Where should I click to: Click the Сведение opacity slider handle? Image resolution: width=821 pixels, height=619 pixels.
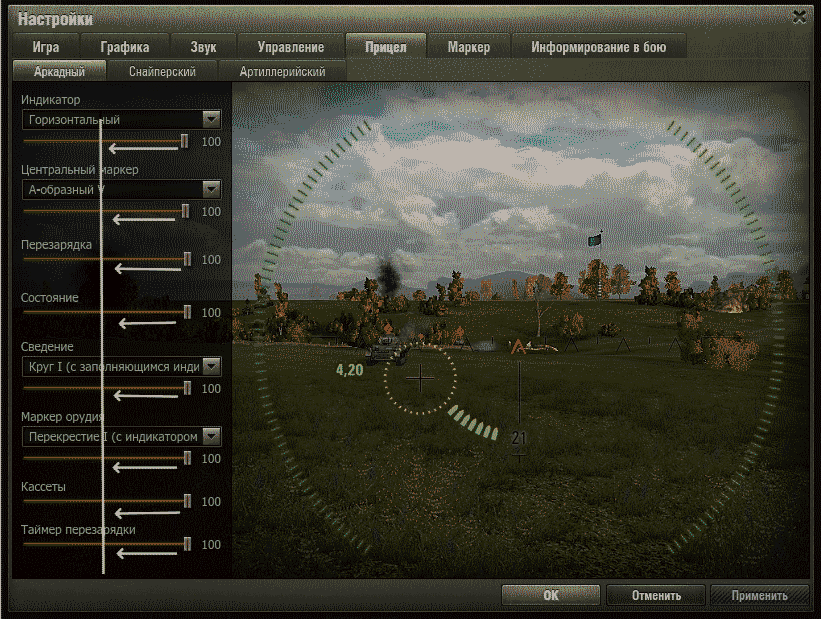pos(187,388)
